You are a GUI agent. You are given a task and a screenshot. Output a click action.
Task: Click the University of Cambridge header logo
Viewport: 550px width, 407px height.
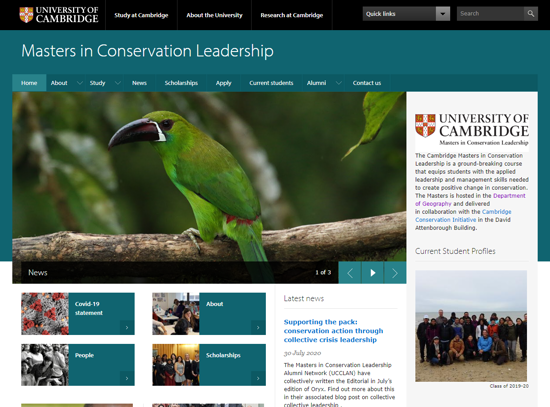(x=59, y=15)
